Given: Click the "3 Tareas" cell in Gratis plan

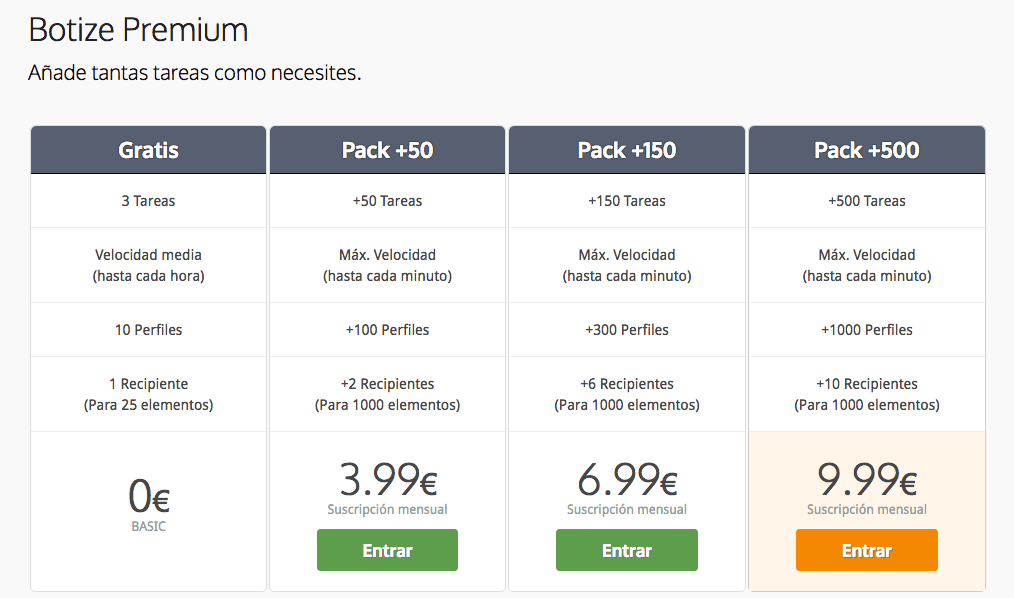Looking at the screenshot, I should [x=148, y=201].
